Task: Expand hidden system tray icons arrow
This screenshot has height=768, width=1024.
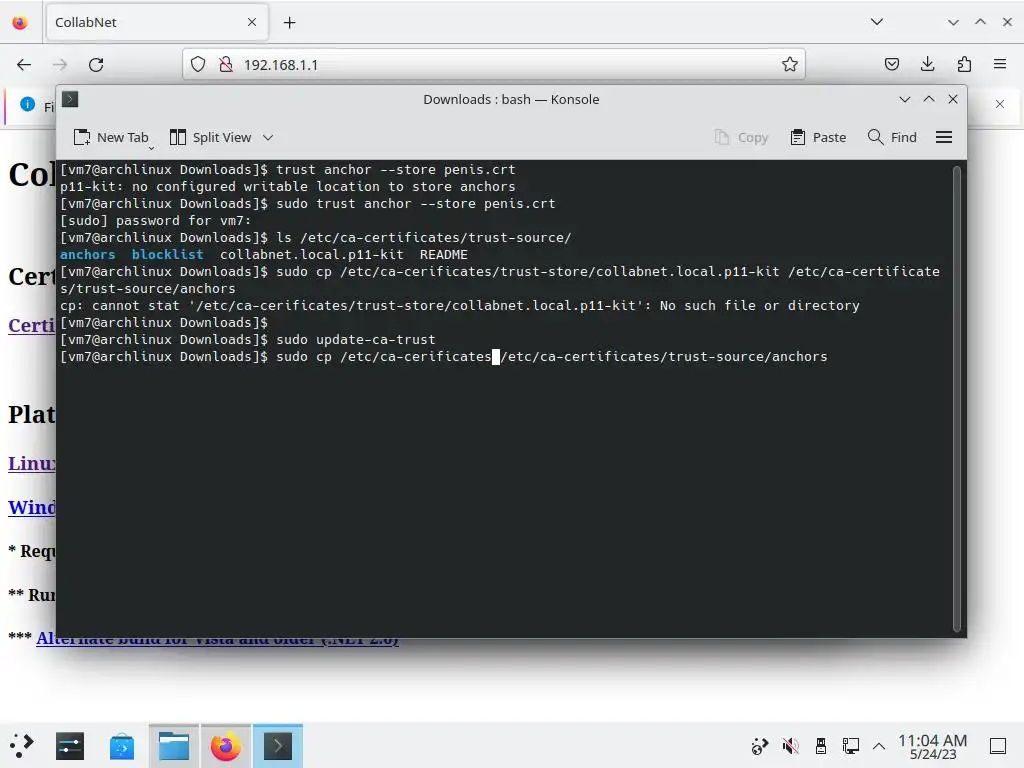Action: pos(879,746)
